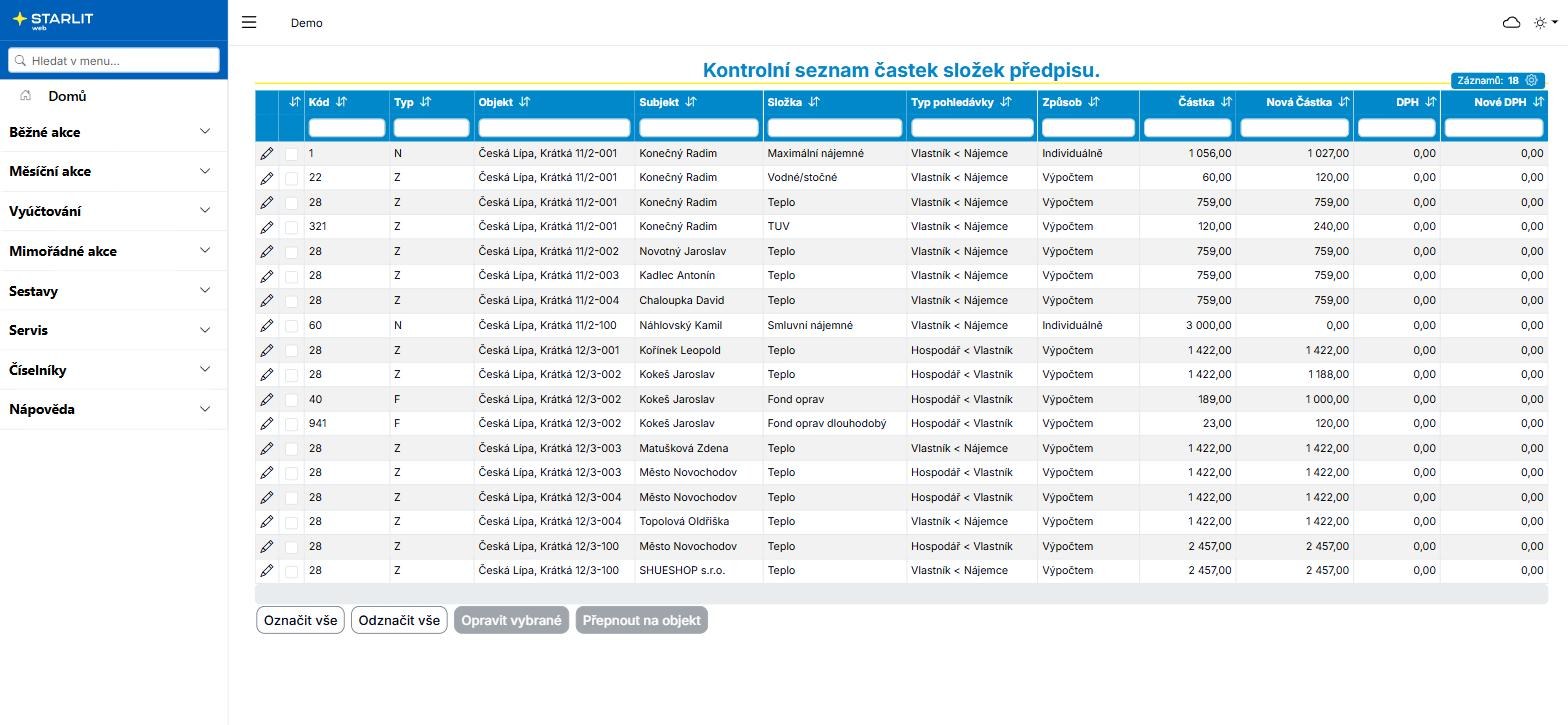The width and height of the screenshot is (1568, 725).
Task: Sort by DPH column sort icon
Action: 1431,102
